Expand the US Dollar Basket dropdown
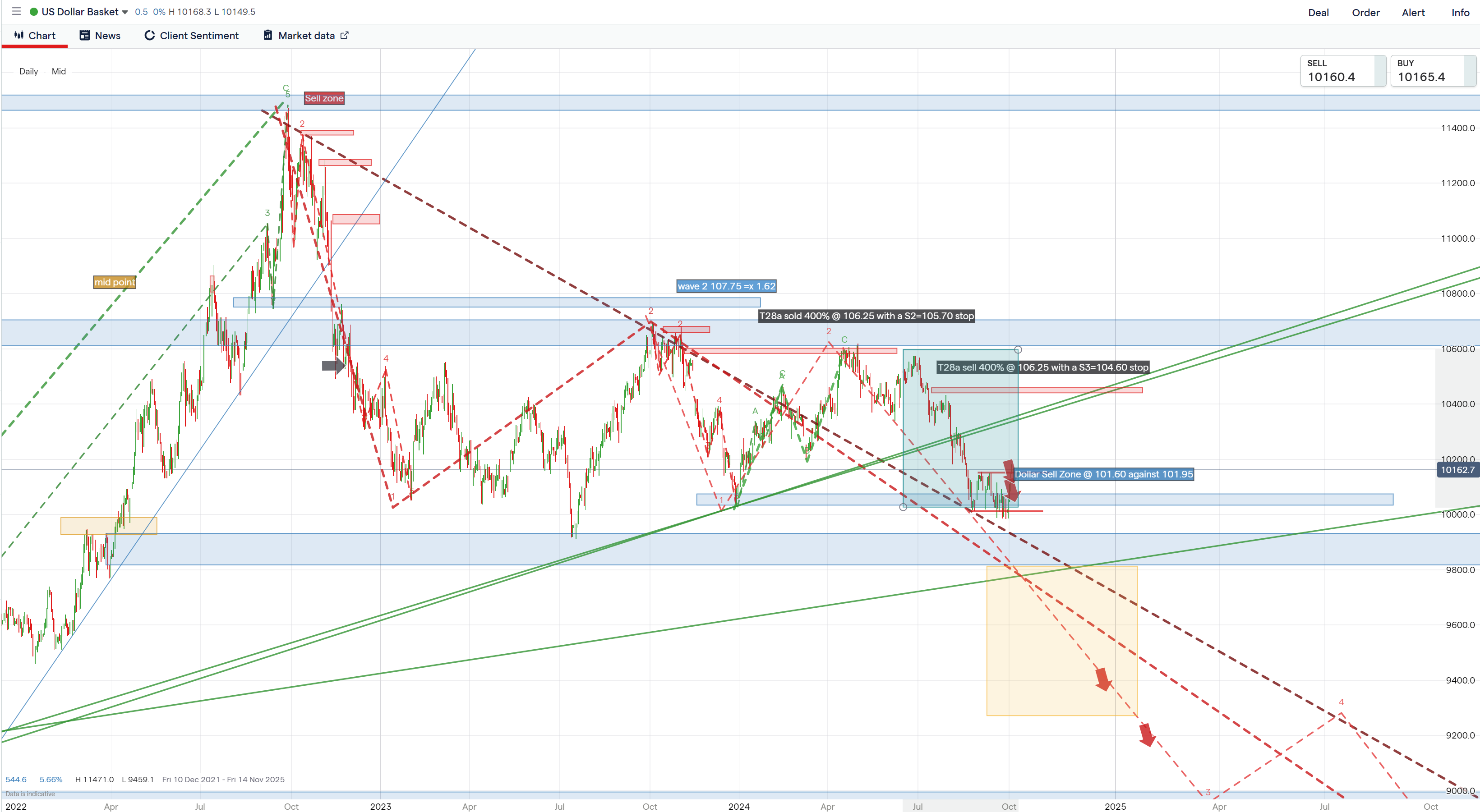Image resolution: width=1480 pixels, height=812 pixels. point(124,12)
